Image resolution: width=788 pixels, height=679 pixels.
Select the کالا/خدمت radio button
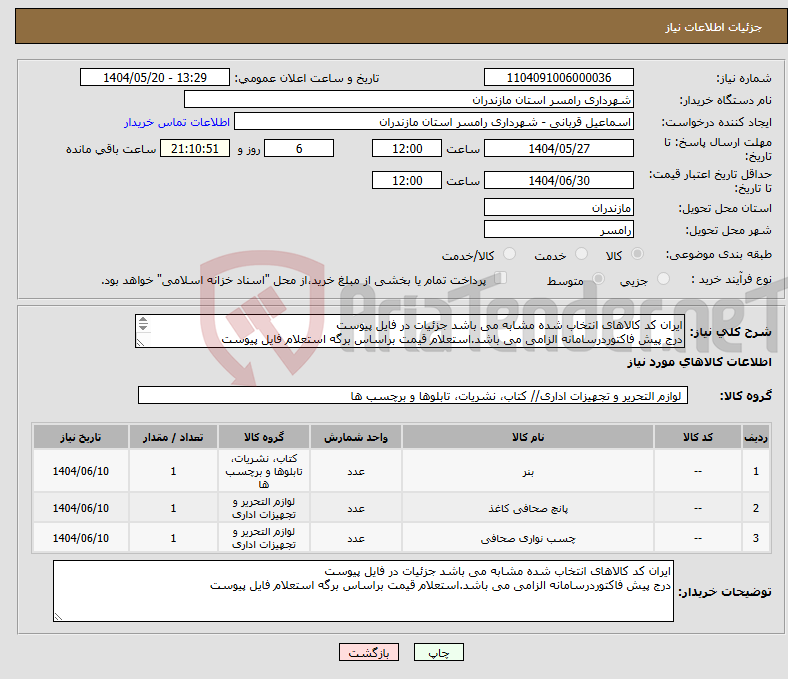[x=510, y=254]
